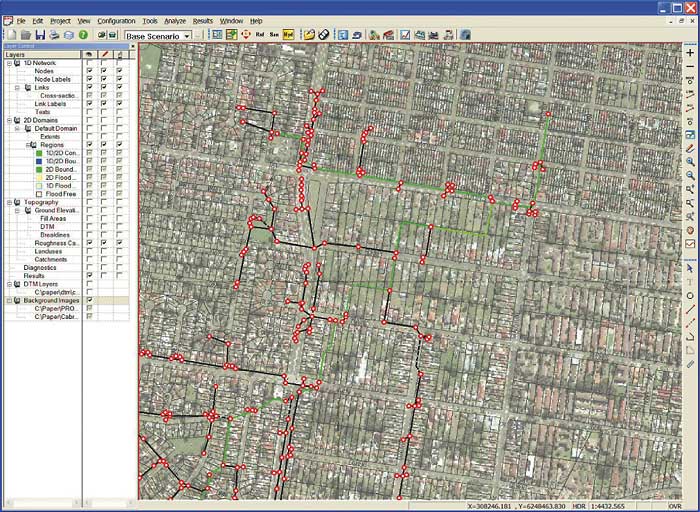Click the blue undo arrow icon
The width and height of the screenshot is (700, 512).
[x=357, y=34]
